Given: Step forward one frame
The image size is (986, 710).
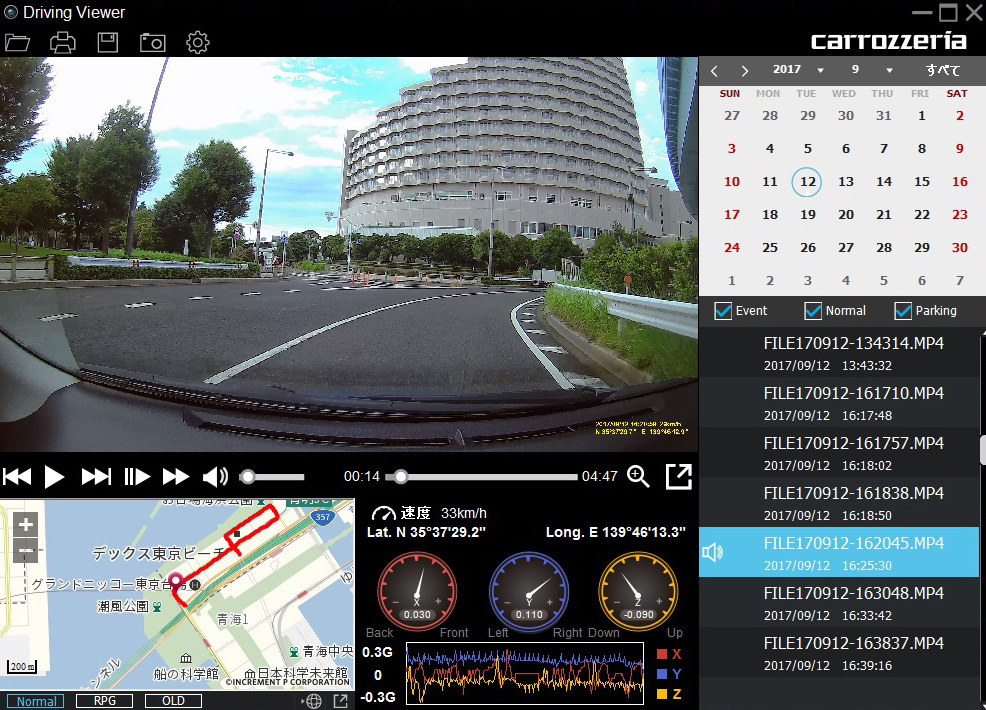Looking at the screenshot, I should (x=137, y=477).
